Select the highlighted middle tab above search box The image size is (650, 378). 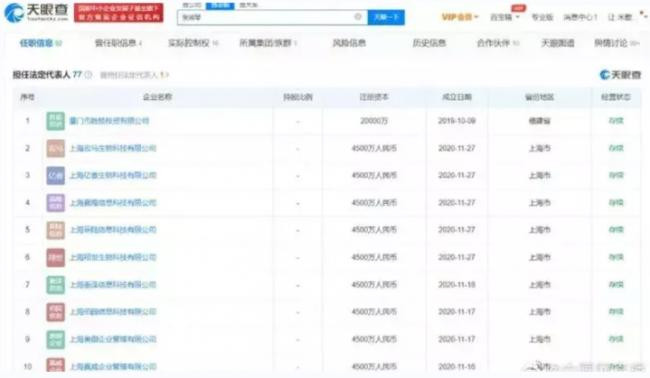pos(220,5)
